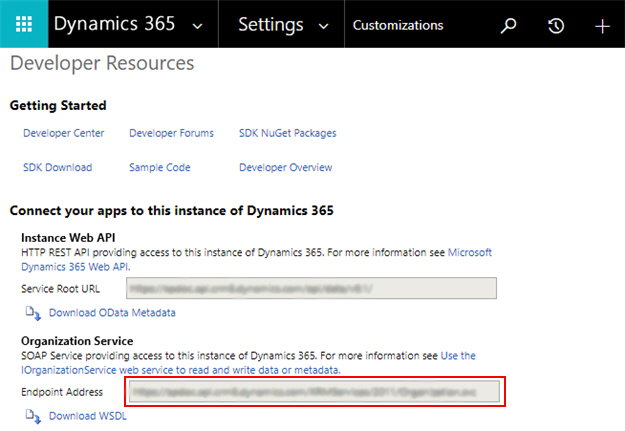Click the Getting Started heading
The width and height of the screenshot is (625, 431).
[58, 106]
